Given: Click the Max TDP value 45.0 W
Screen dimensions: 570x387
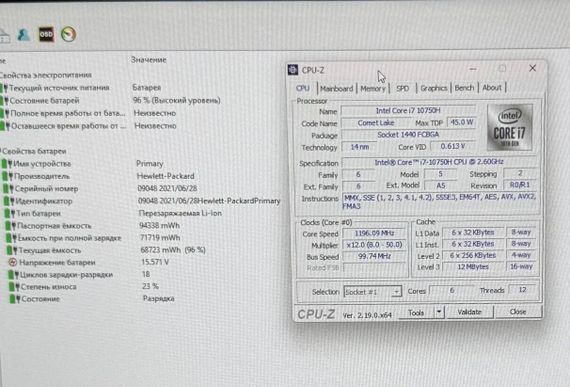Looking at the screenshot, I should point(462,122).
